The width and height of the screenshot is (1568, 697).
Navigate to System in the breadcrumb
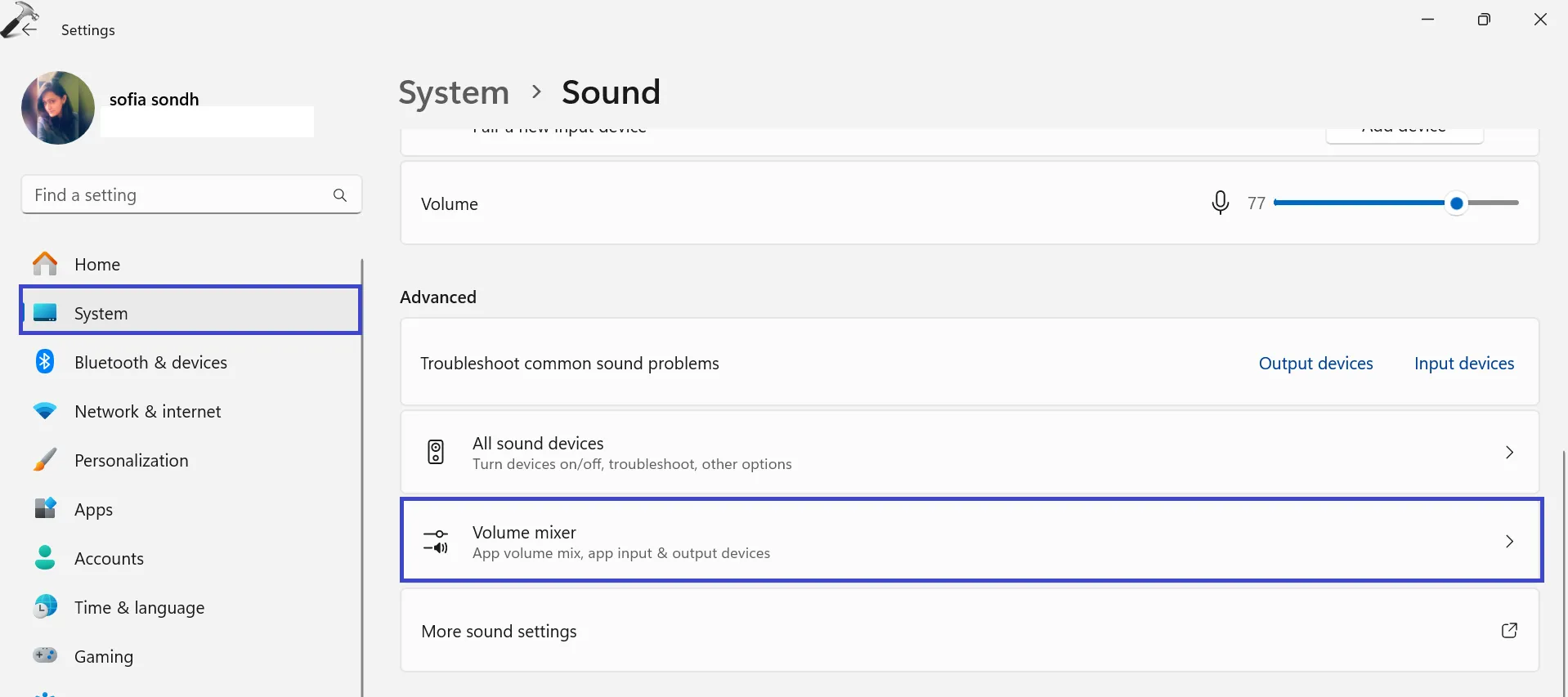pos(454,92)
